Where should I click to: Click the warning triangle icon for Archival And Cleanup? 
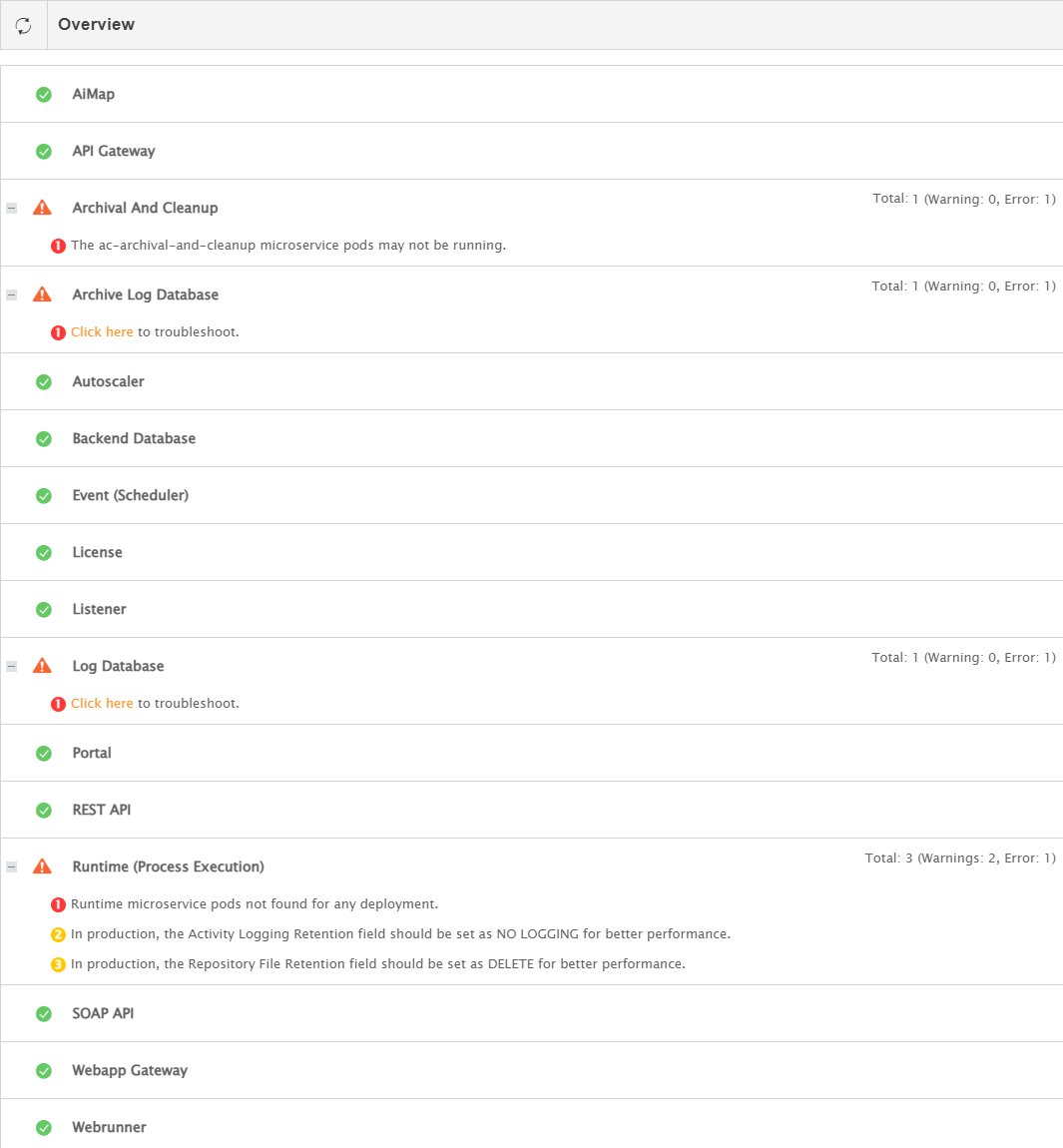(x=42, y=208)
